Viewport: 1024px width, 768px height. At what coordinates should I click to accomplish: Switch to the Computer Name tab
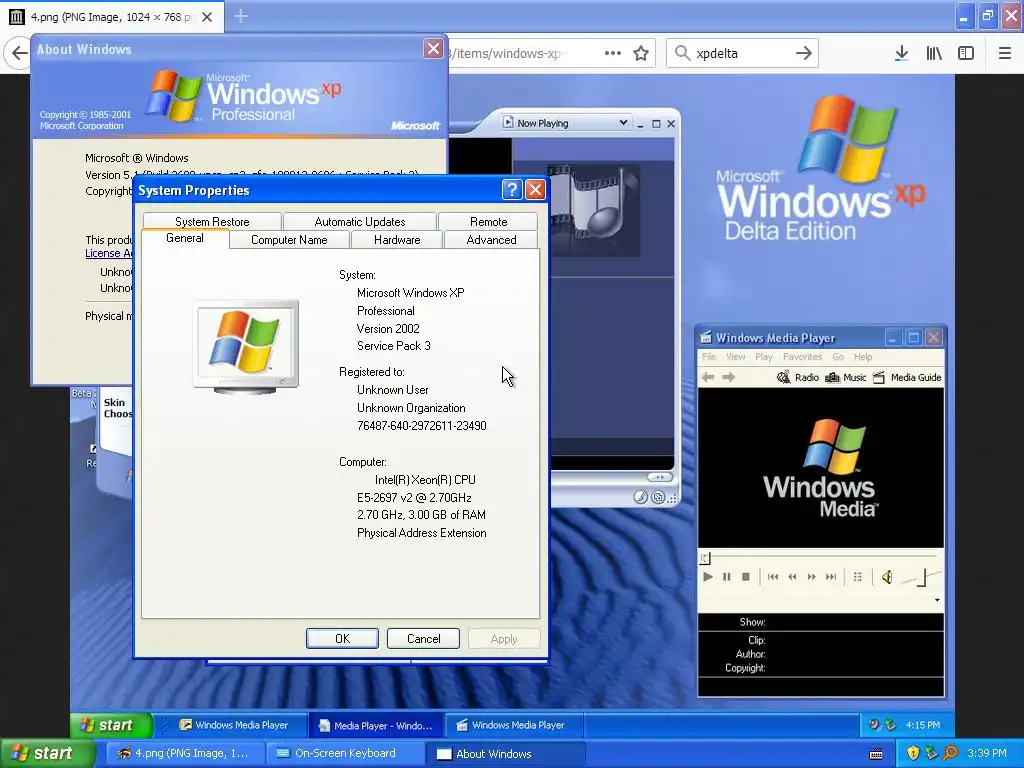pos(289,240)
